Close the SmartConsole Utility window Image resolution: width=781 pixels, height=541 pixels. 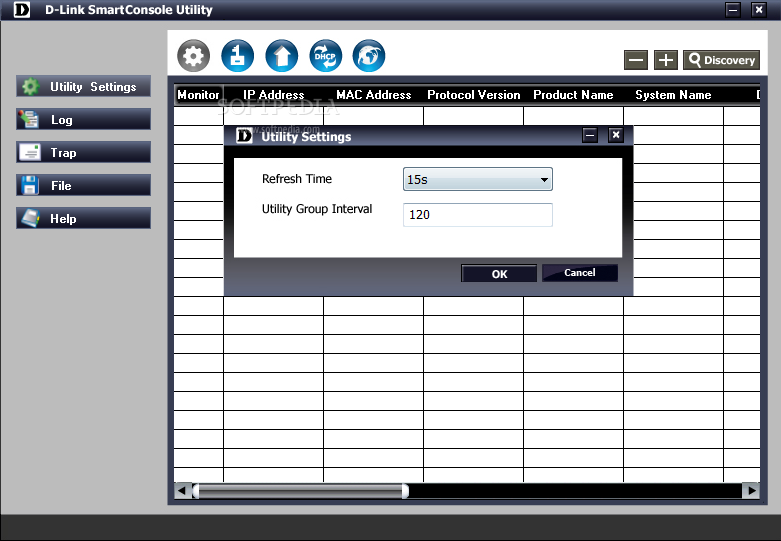point(759,9)
